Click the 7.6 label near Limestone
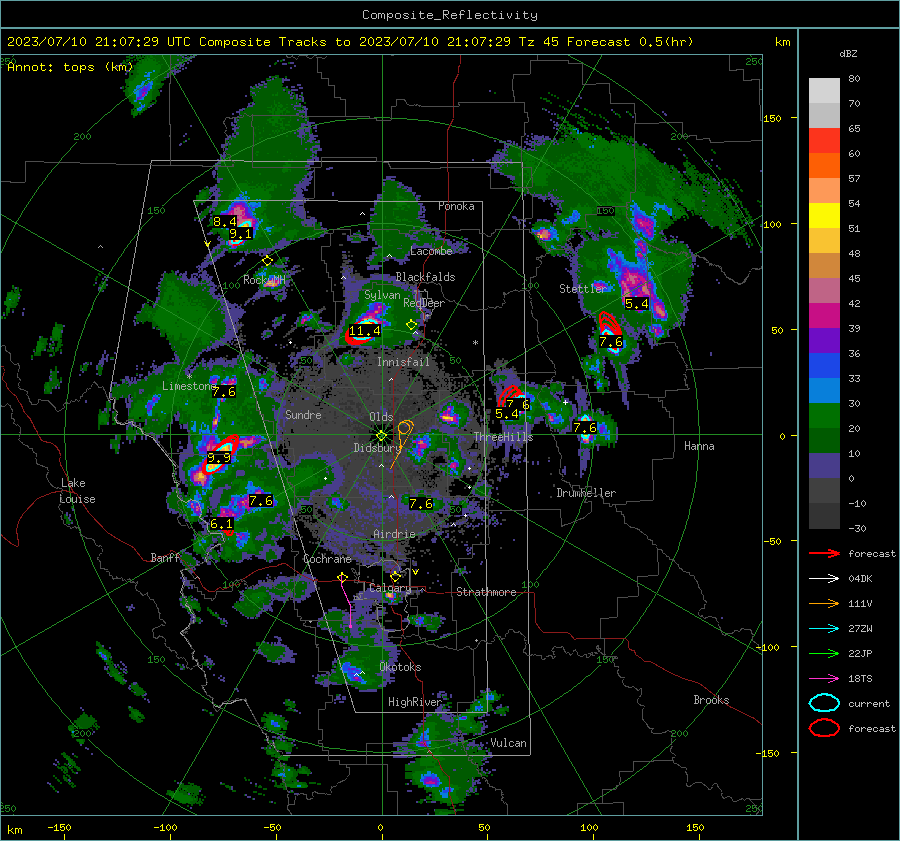This screenshot has width=900, height=841. point(224,392)
